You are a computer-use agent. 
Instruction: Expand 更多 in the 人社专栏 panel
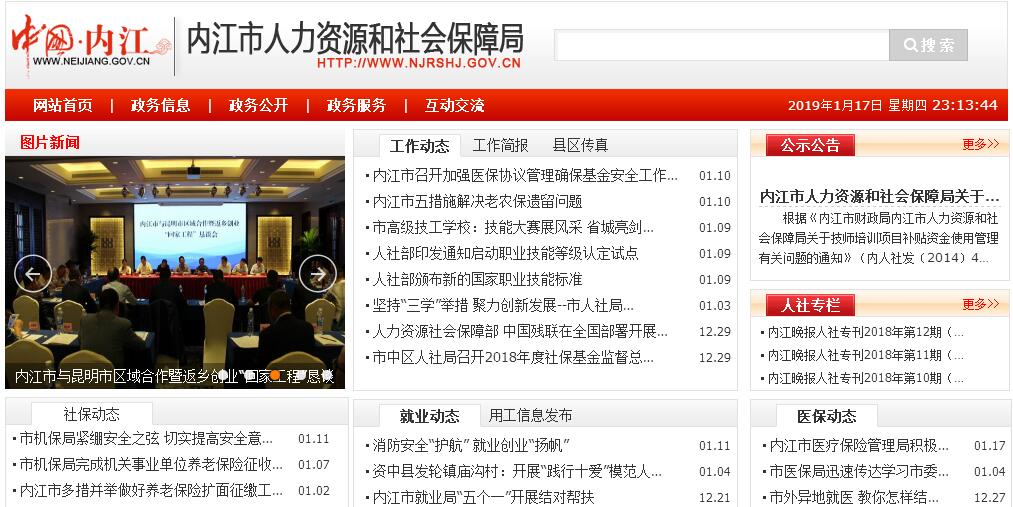pos(980,304)
